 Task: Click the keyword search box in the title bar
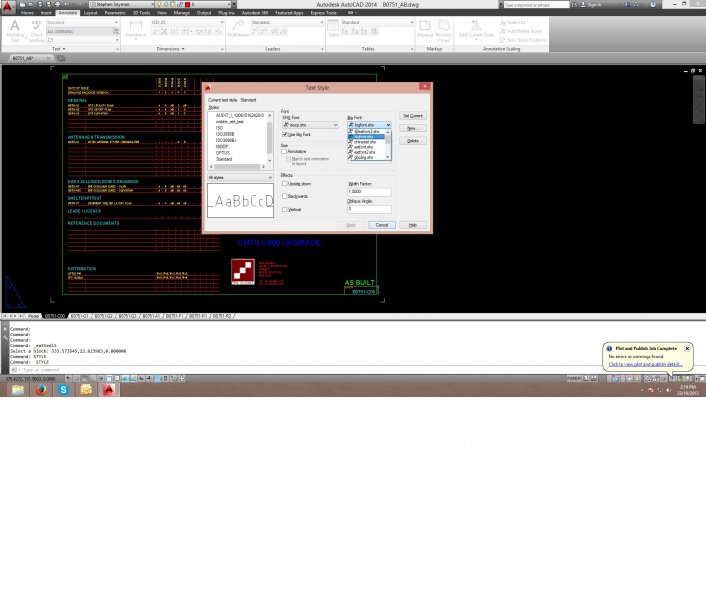pyautogui.click(x=537, y=5)
